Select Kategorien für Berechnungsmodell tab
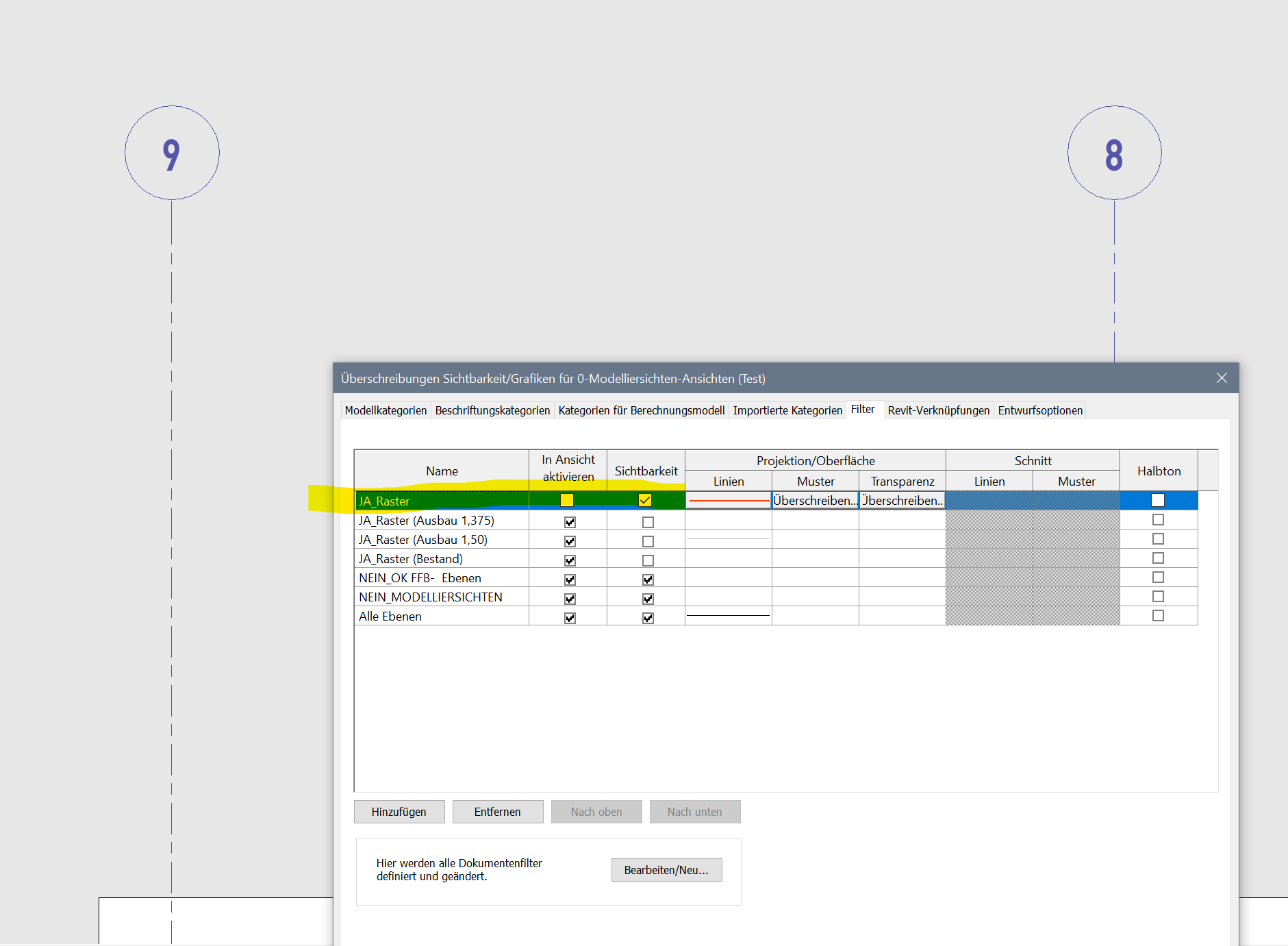 click(x=642, y=410)
